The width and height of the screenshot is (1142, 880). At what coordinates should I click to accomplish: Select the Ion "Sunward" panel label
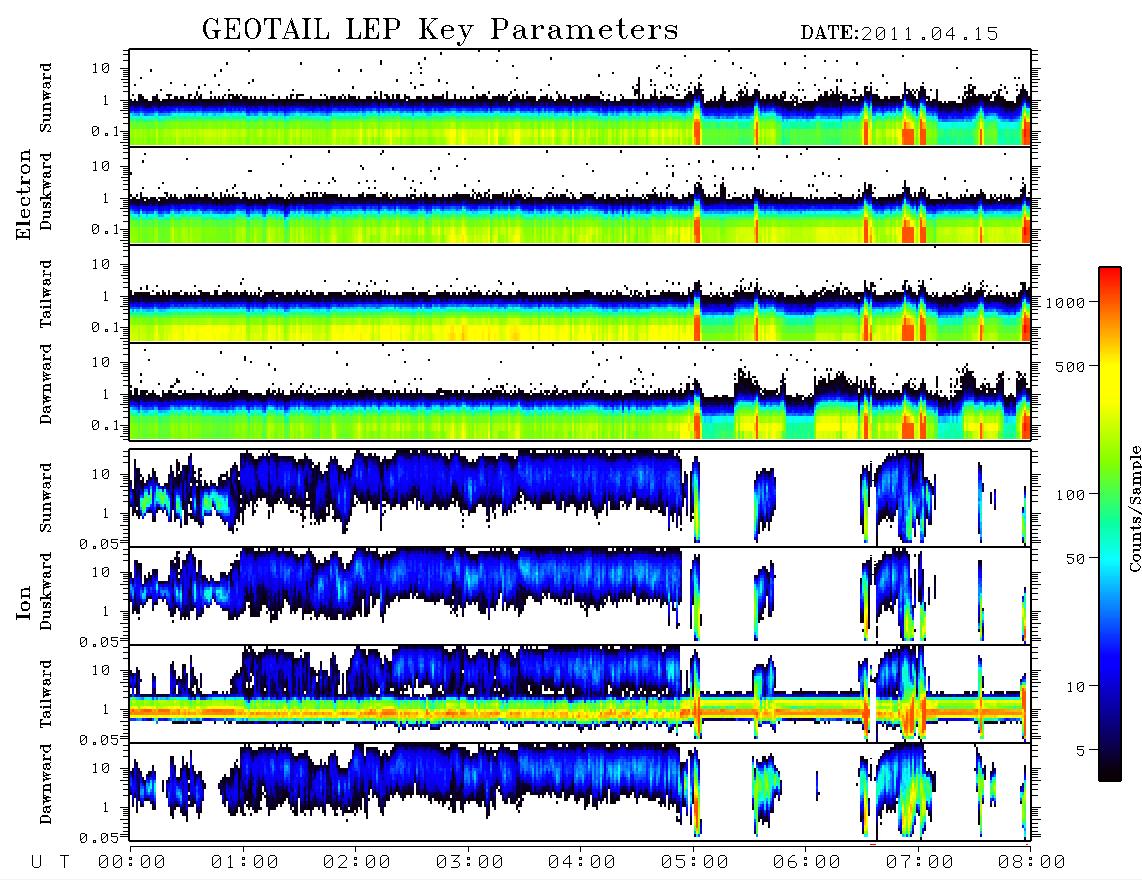pos(46,498)
